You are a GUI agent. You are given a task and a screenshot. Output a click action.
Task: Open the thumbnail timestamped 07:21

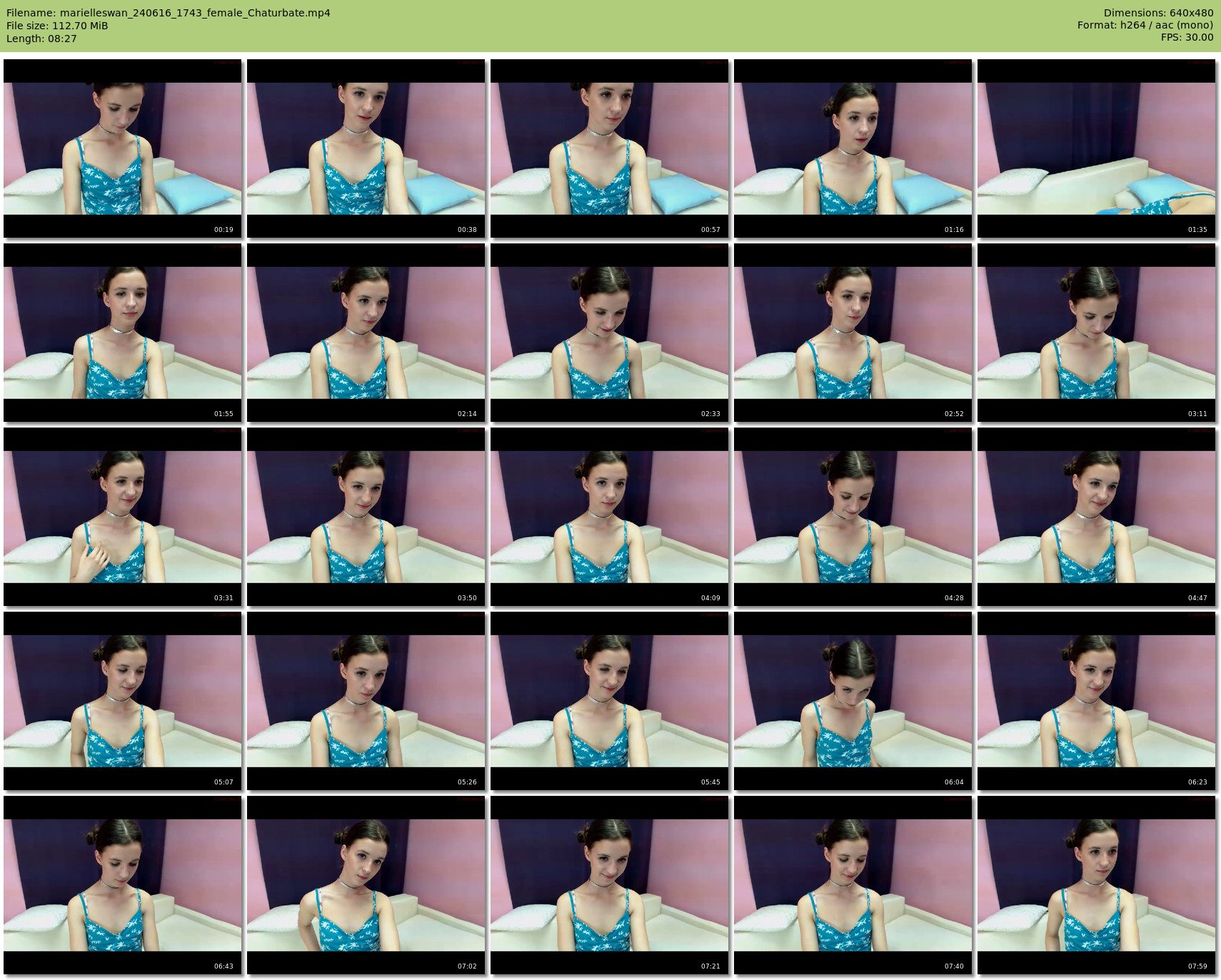click(610, 885)
